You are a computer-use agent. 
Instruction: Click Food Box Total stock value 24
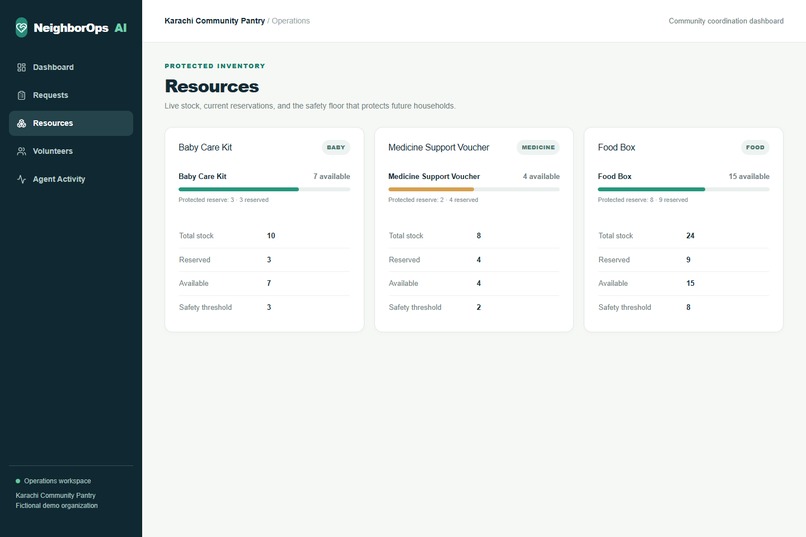click(690, 236)
